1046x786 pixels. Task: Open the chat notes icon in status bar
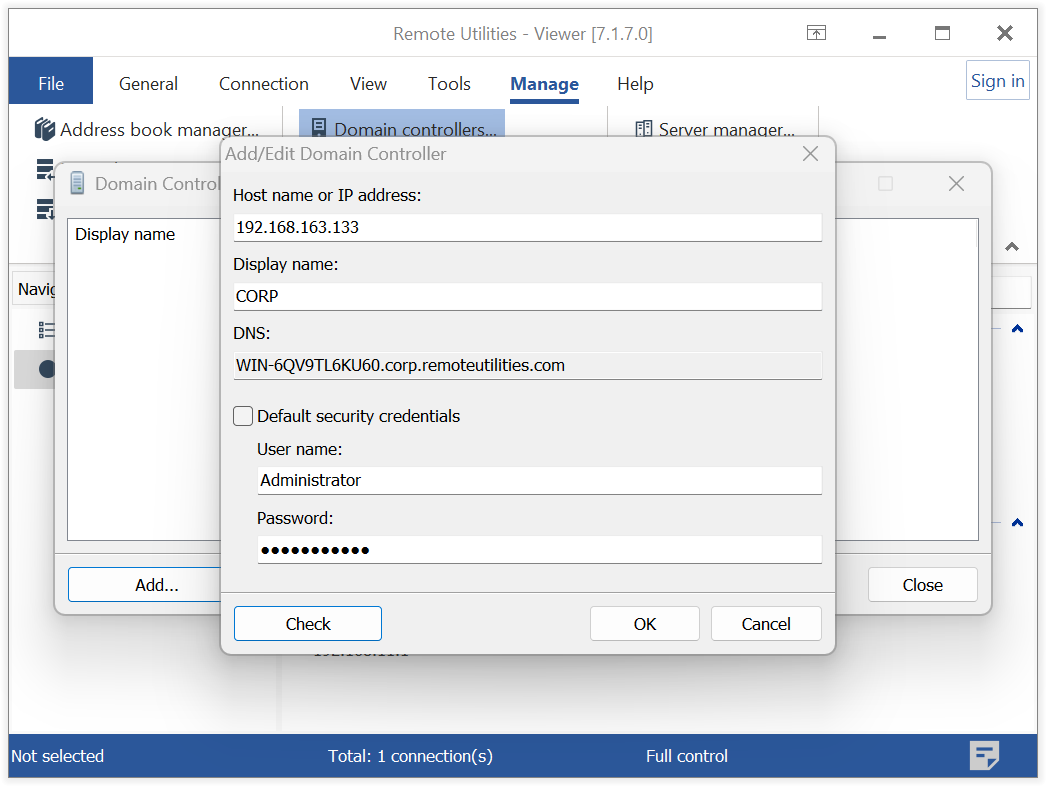984,756
